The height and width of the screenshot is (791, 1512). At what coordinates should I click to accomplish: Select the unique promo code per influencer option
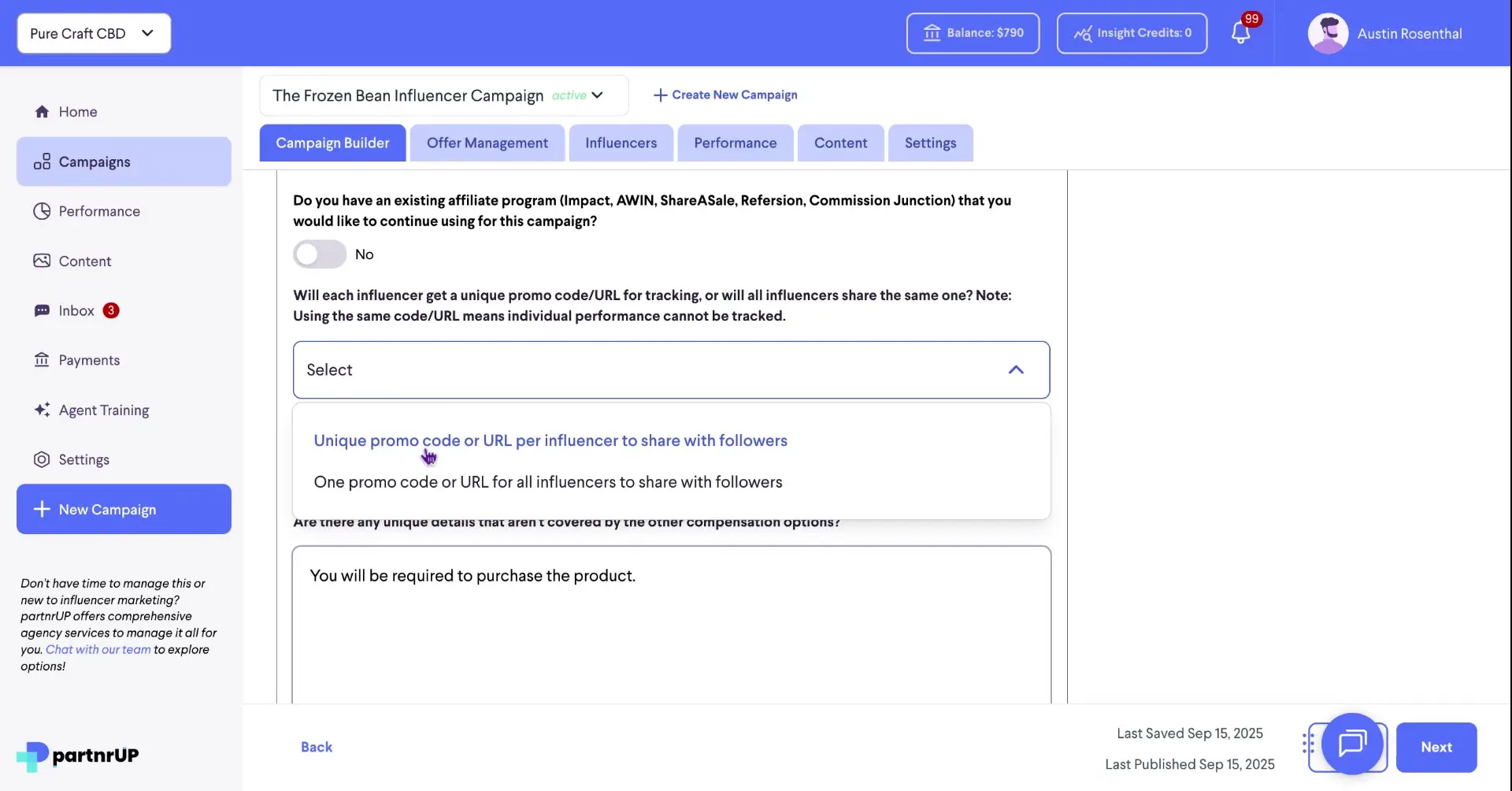[550, 440]
